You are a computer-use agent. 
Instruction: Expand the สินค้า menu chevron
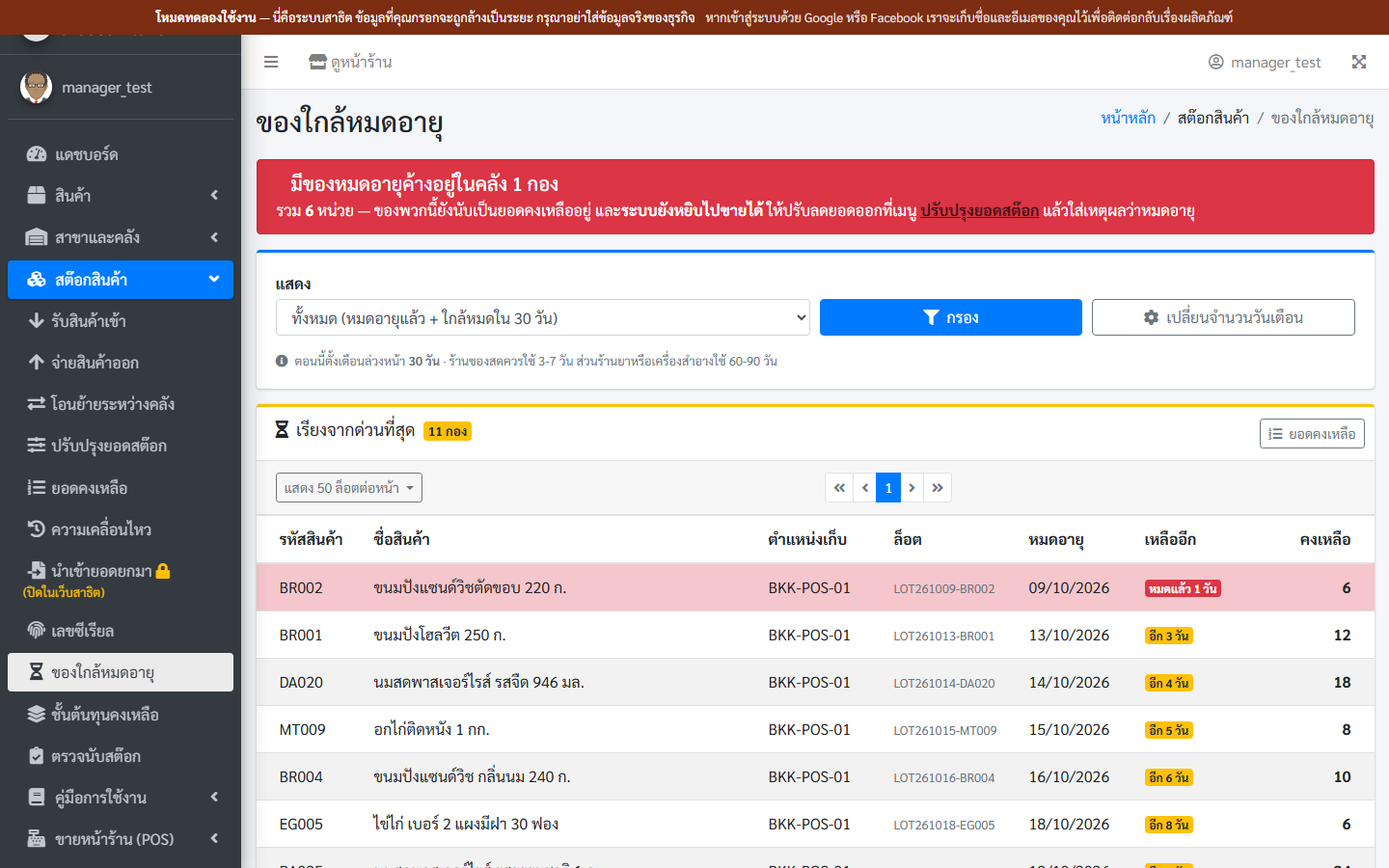[214, 195]
